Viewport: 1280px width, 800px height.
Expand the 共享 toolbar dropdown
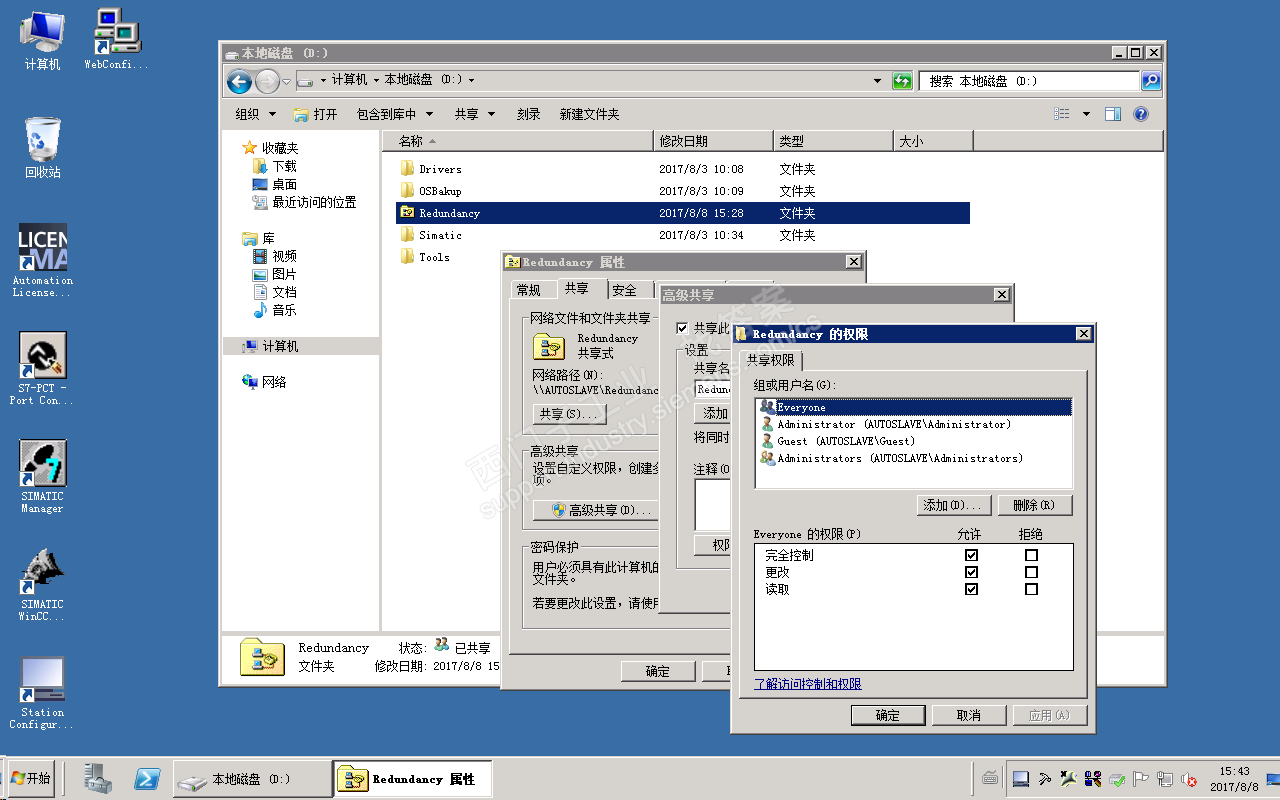tap(474, 114)
